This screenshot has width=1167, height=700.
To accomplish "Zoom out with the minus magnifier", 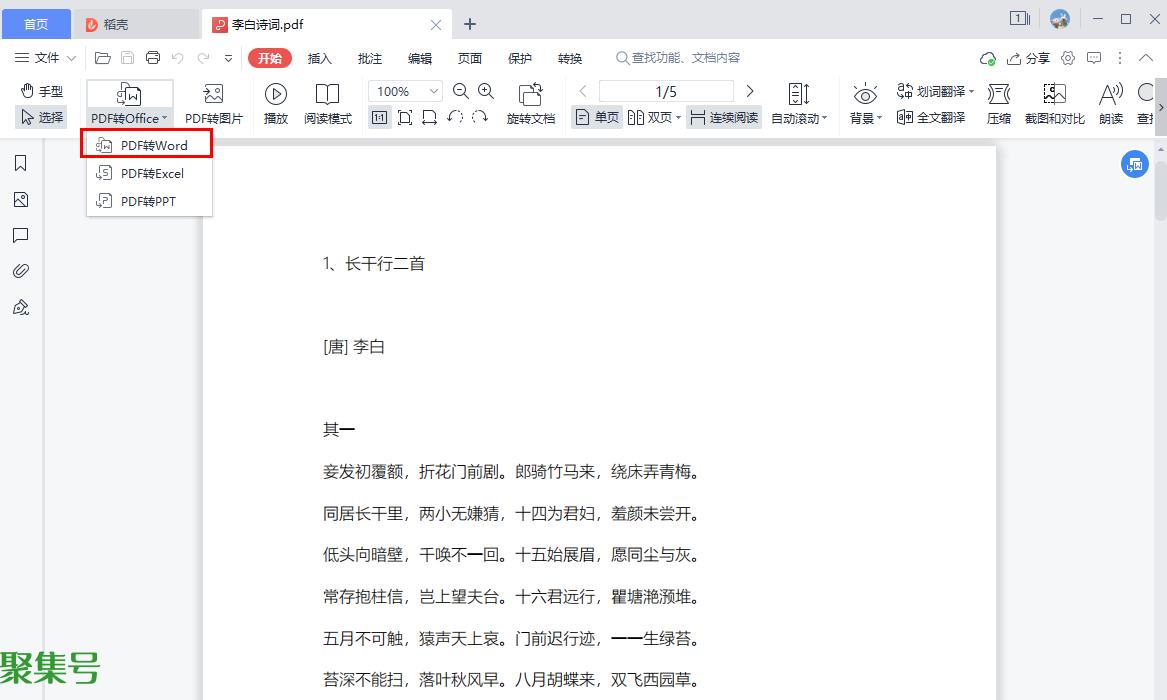I will 460,91.
